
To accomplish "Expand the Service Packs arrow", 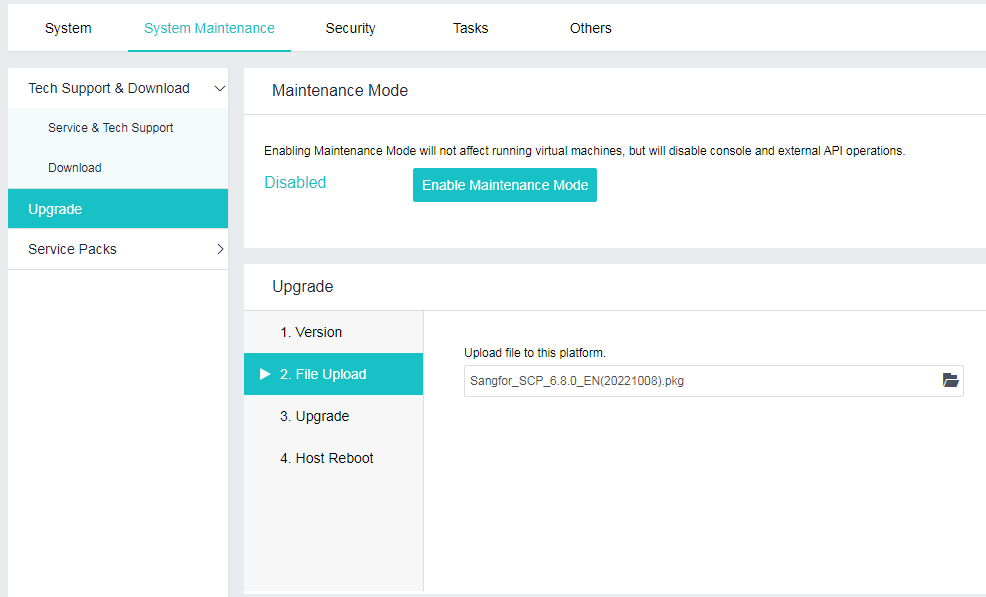I will click(x=220, y=249).
